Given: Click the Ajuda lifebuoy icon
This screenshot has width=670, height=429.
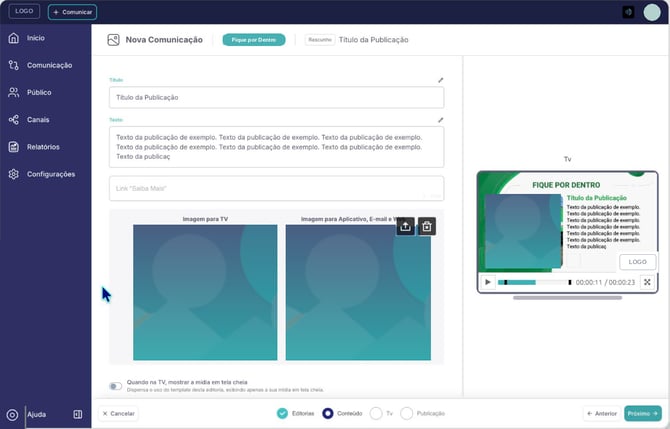Looking at the screenshot, I should point(12,415).
